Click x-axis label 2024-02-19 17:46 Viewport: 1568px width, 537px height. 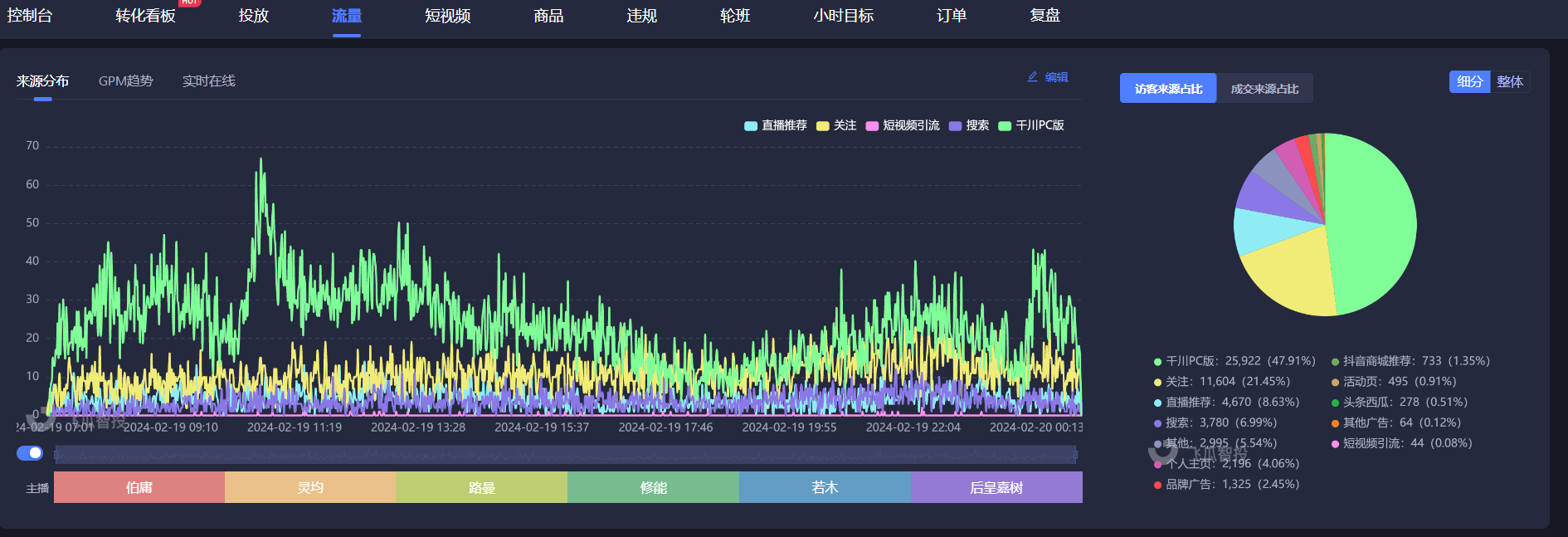click(x=665, y=427)
